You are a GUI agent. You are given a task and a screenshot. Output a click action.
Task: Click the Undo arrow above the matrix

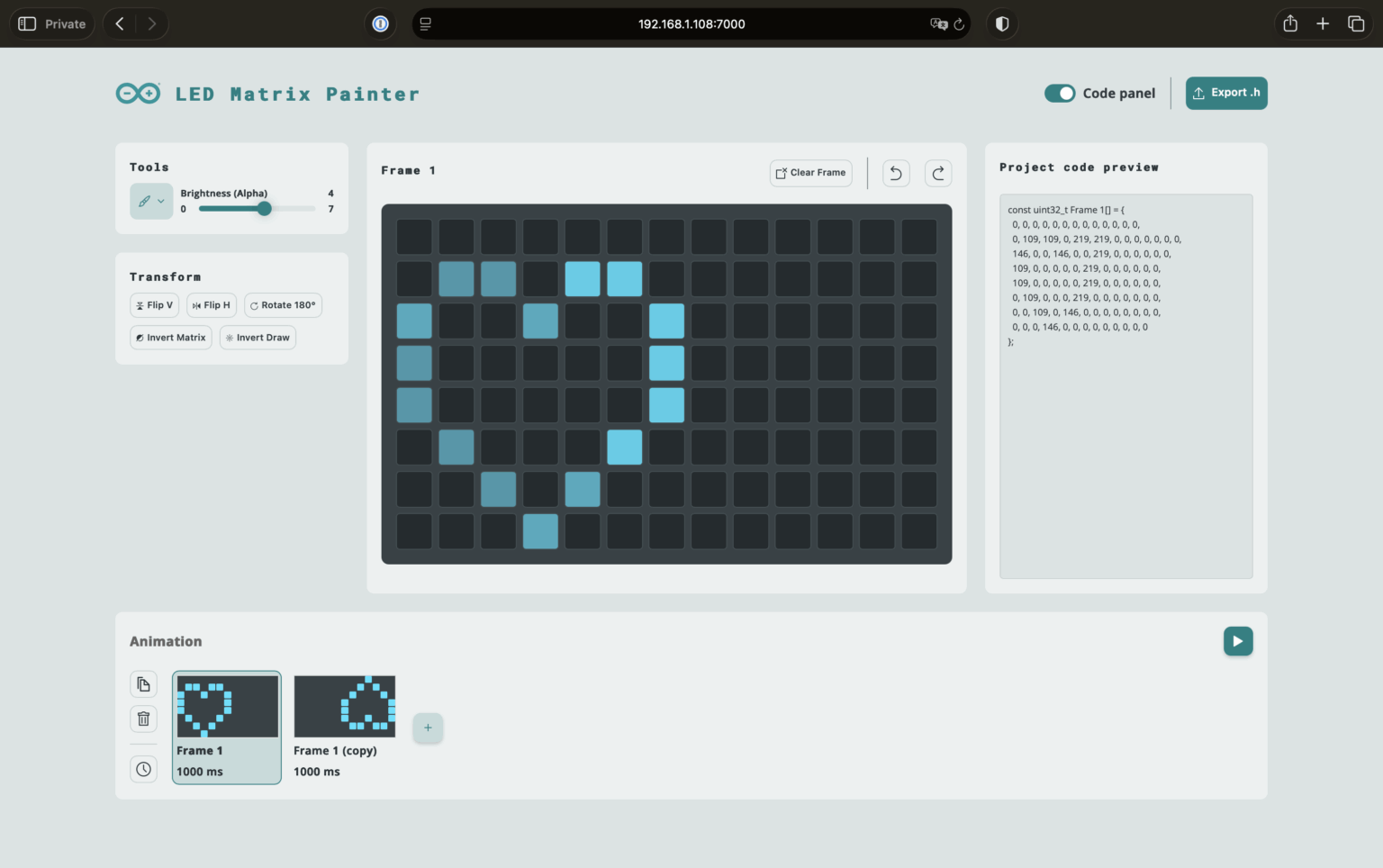pyautogui.click(x=895, y=173)
